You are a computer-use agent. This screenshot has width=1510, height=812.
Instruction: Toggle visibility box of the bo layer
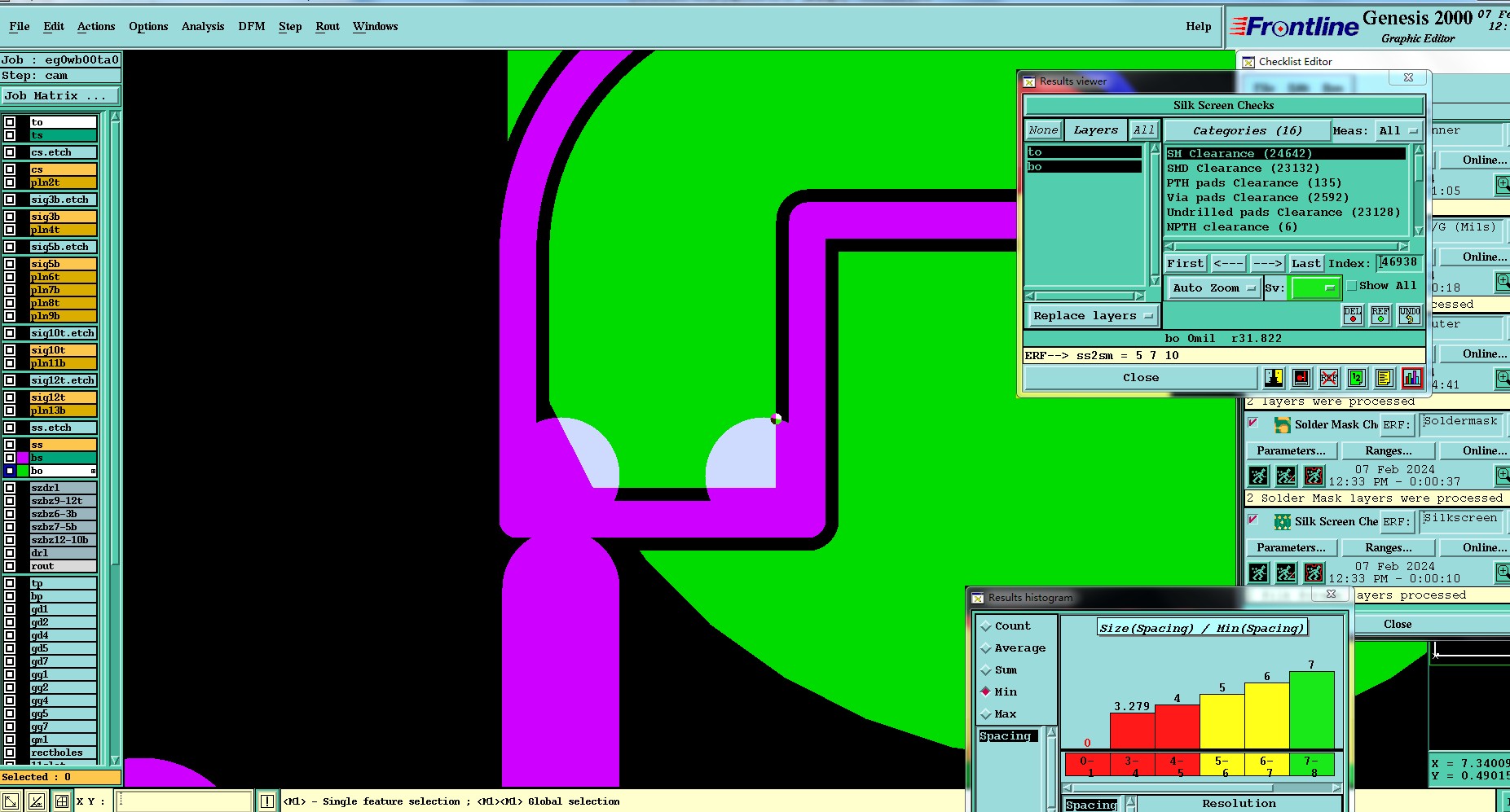(x=10, y=471)
